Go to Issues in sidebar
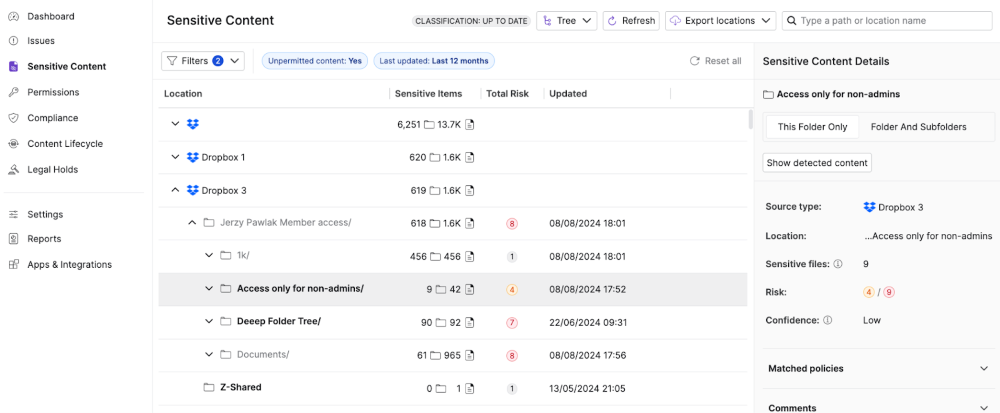Image resolution: width=1000 pixels, height=413 pixels. tap(41, 41)
